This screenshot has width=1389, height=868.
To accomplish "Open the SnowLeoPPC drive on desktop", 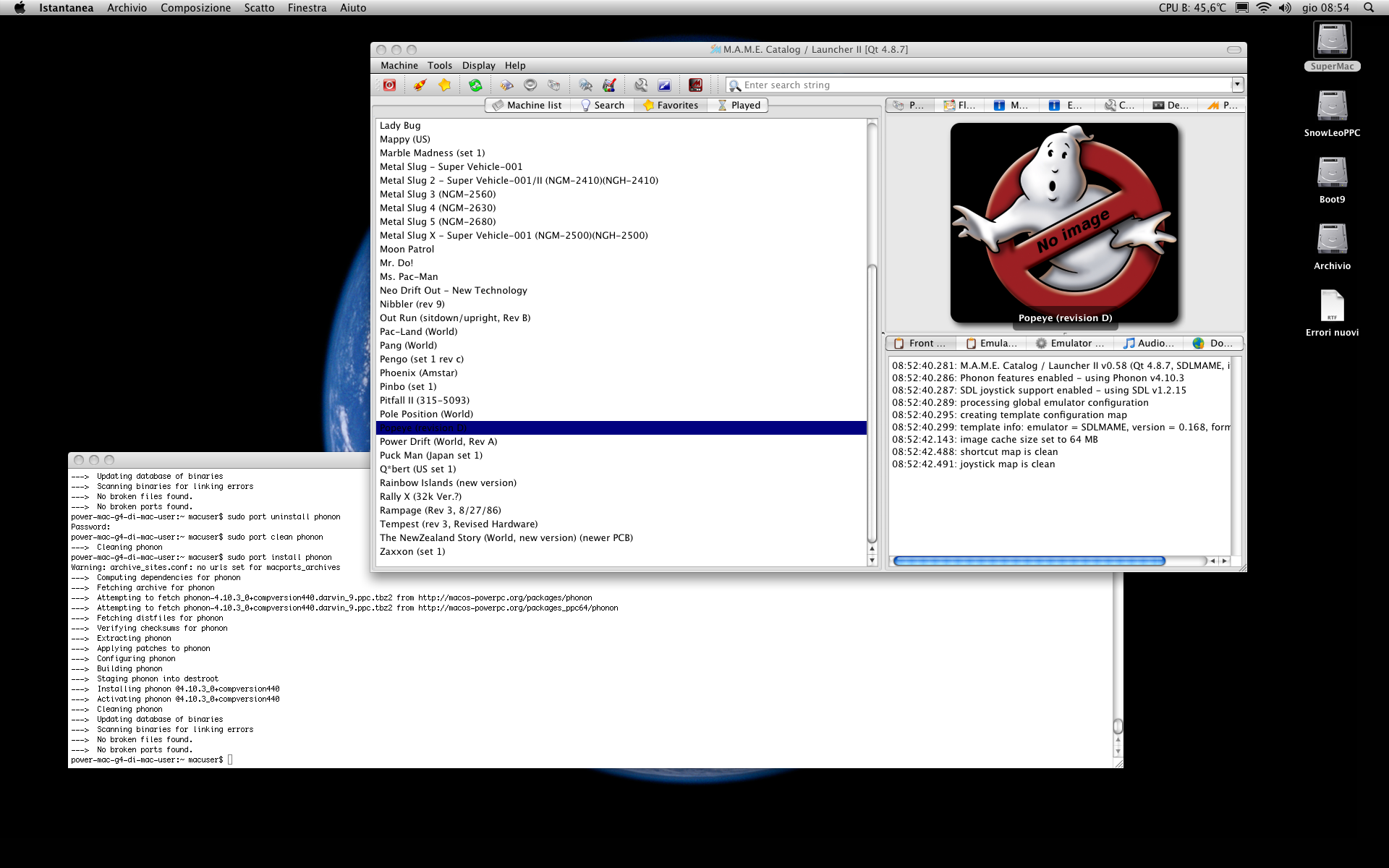I will [1332, 107].
